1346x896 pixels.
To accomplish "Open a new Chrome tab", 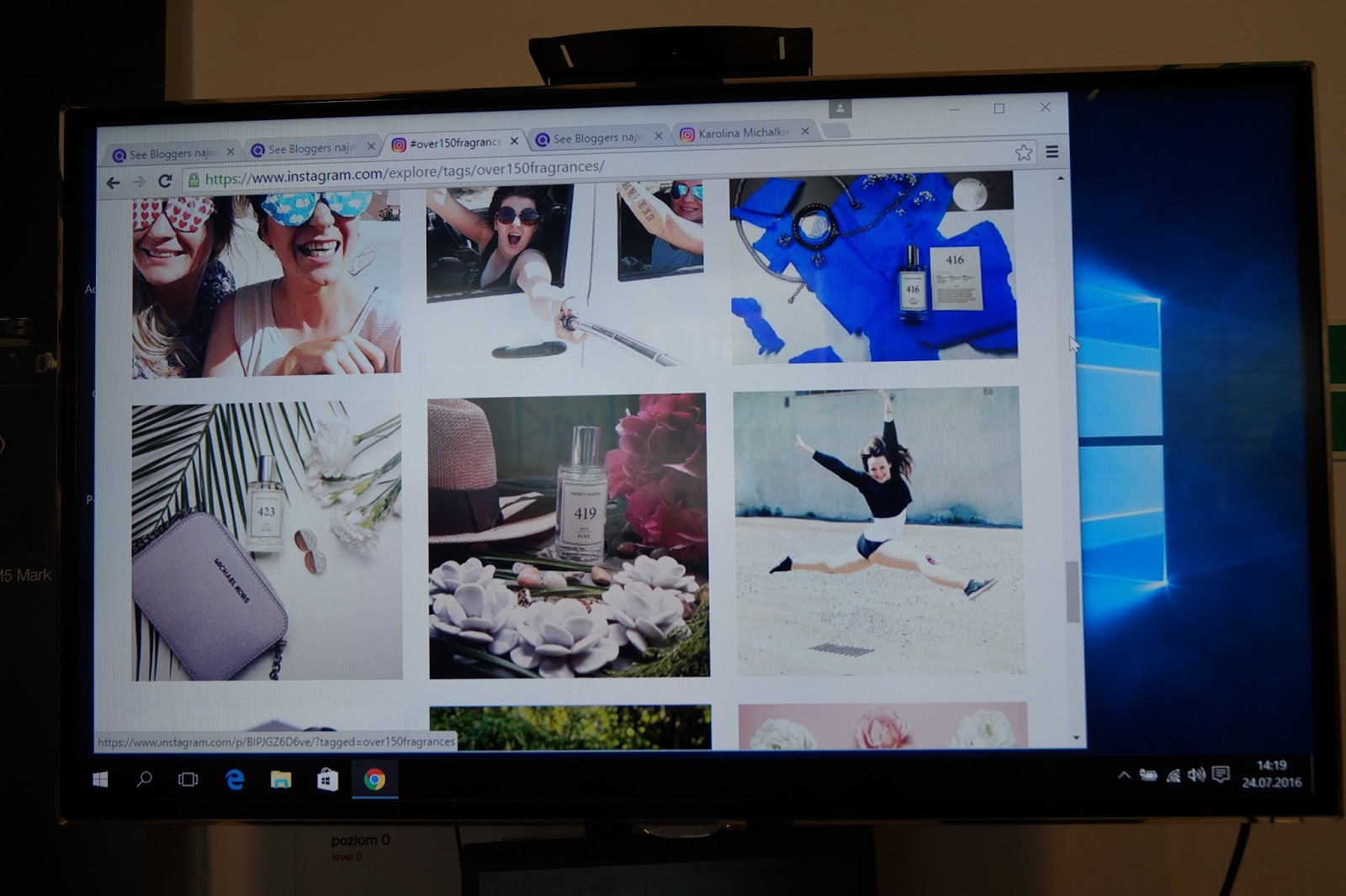I will point(835,130).
